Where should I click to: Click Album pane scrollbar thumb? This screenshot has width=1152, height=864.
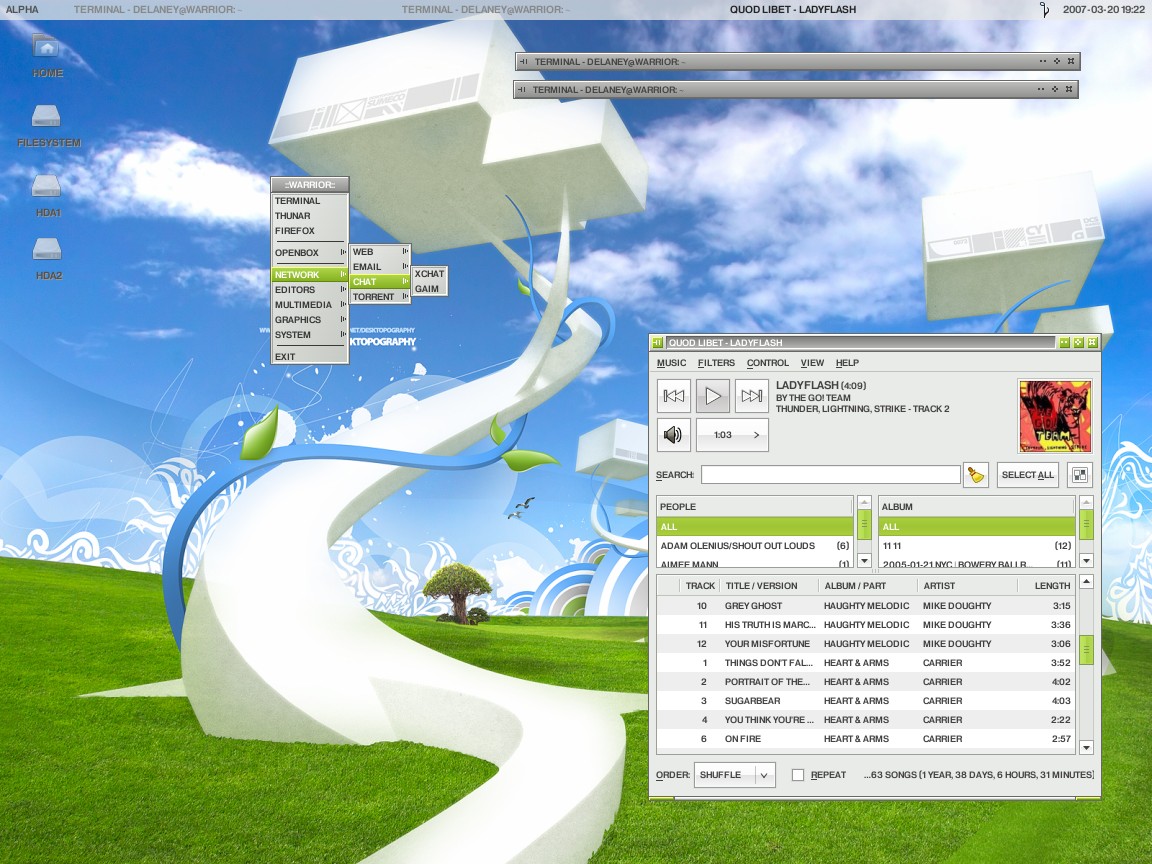[x=1087, y=525]
